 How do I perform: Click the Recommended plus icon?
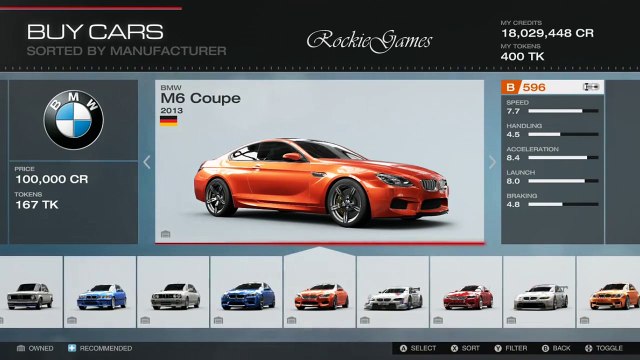point(72,348)
